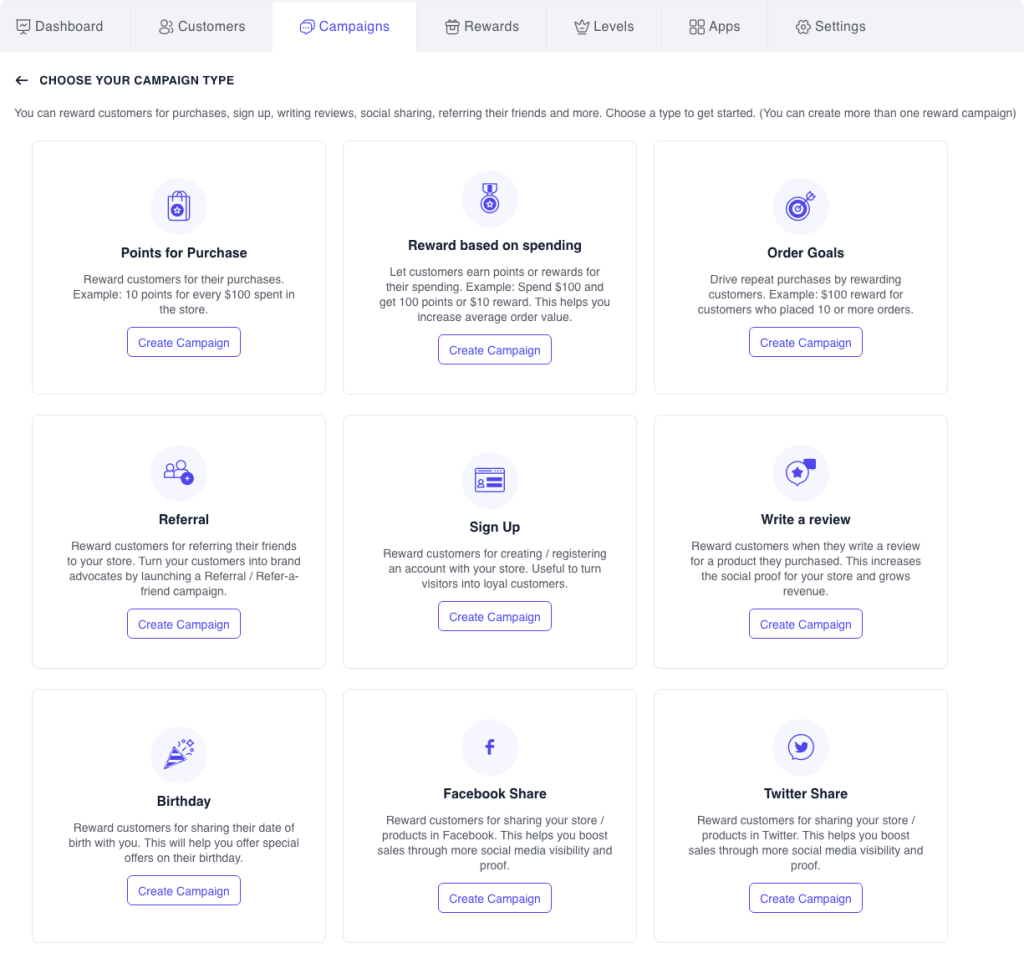Screen dimensions: 1024x953
Task: Create a Sign Up campaign
Action: (494, 616)
